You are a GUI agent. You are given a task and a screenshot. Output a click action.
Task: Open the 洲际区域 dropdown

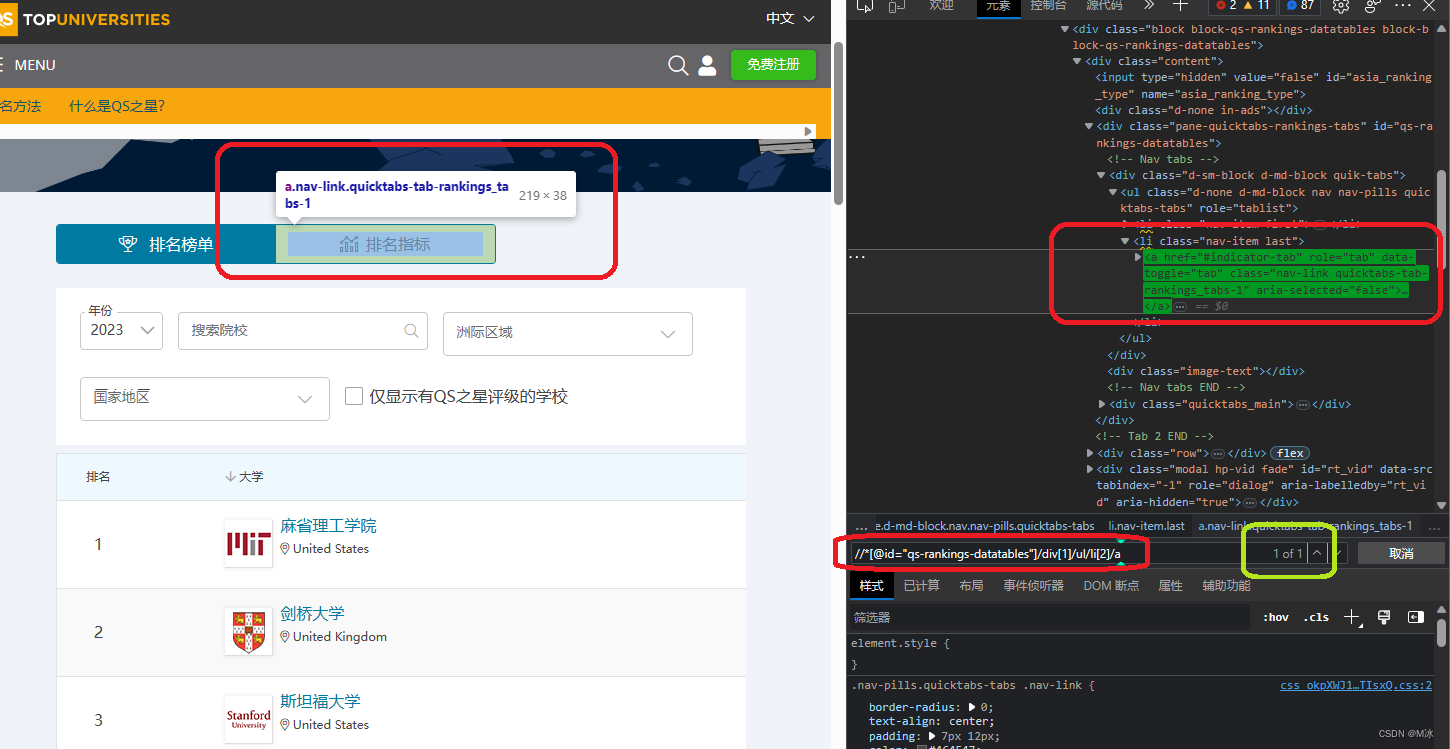coord(568,333)
